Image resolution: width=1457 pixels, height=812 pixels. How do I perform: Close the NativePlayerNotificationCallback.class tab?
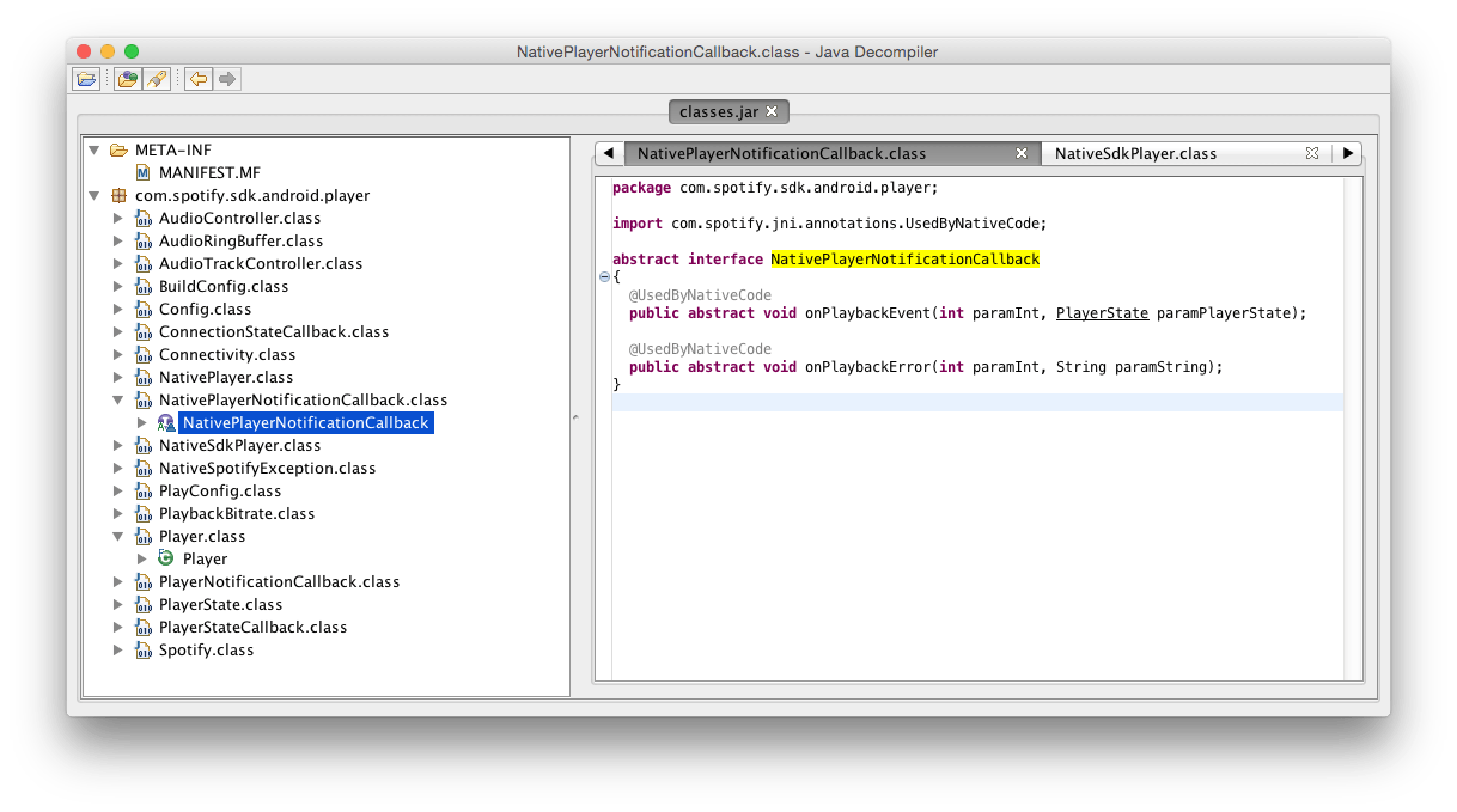tap(1022, 154)
